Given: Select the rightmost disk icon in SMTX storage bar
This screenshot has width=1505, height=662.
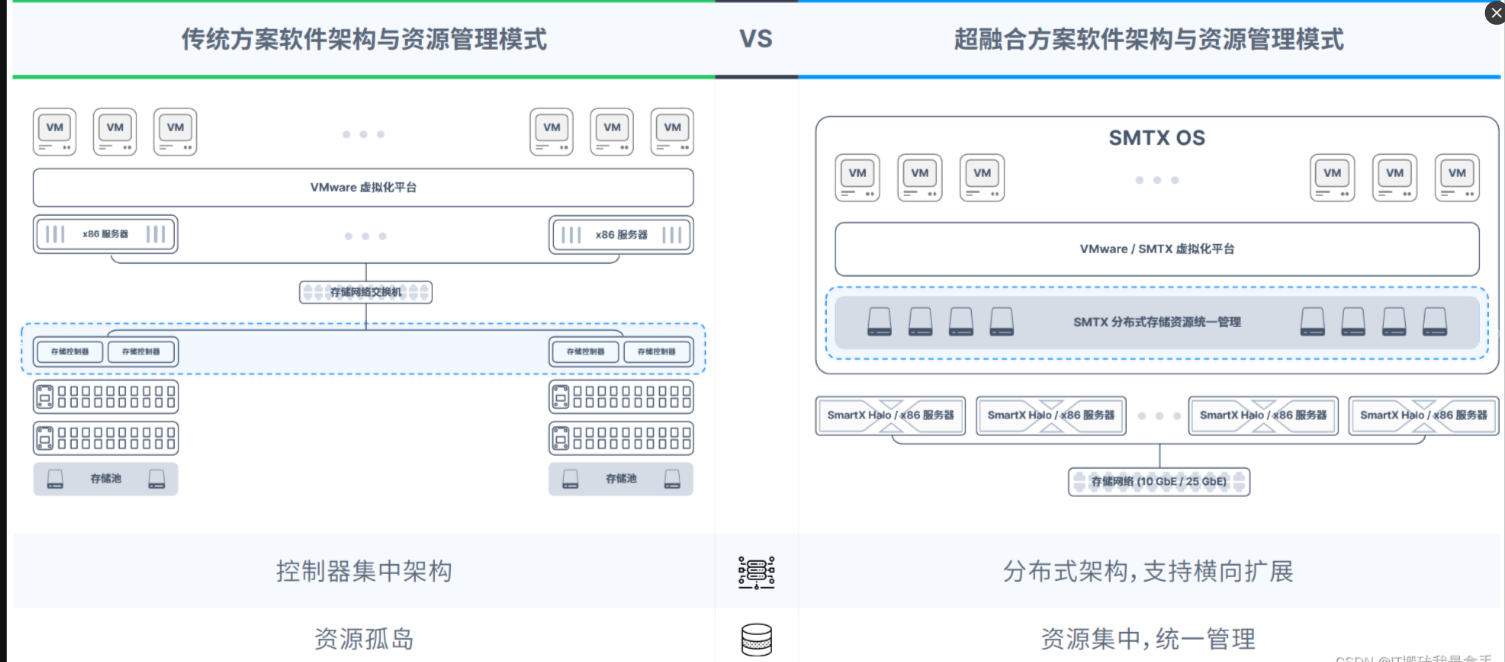Looking at the screenshot, I should [1435, 322].
